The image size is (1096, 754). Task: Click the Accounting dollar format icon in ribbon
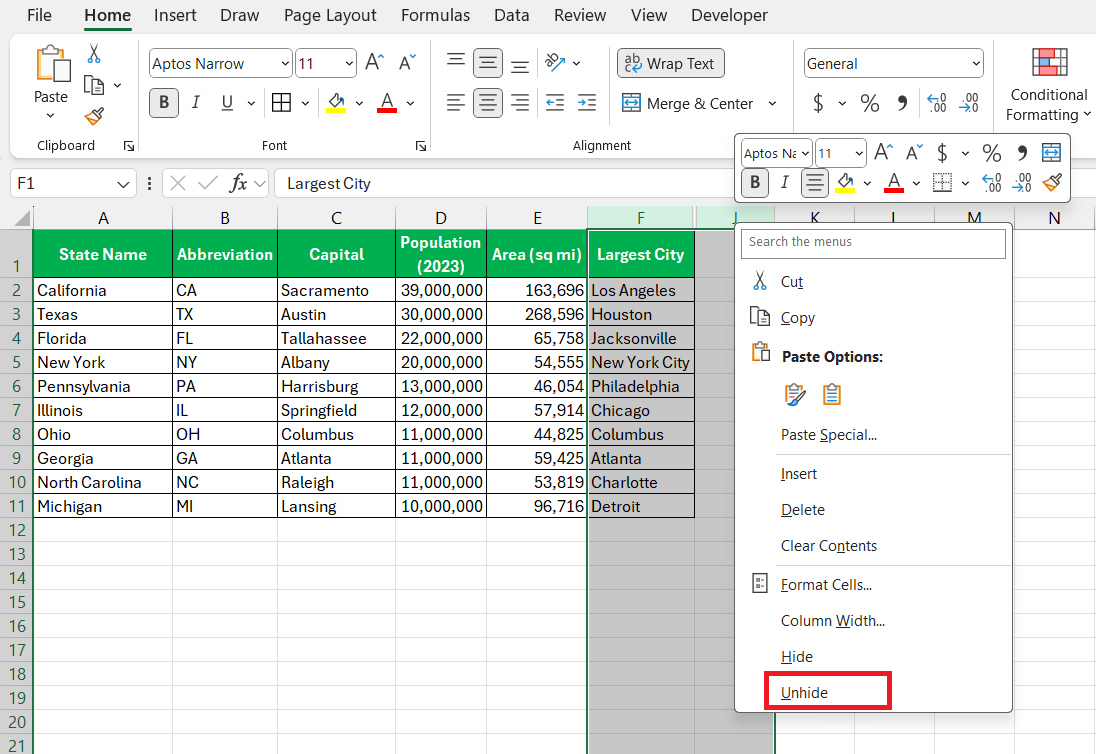click(818, 103)
